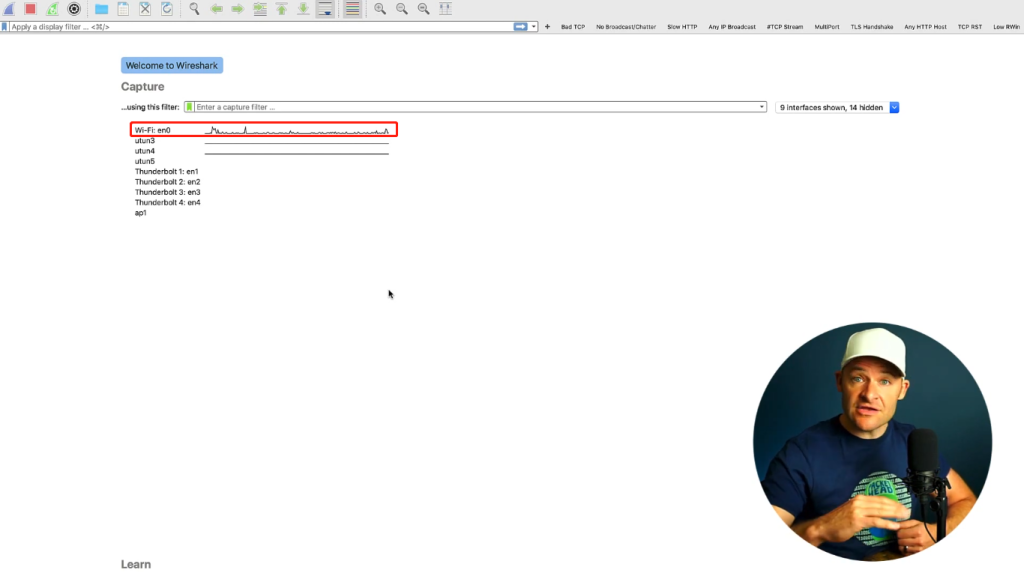This screenshot has width=1024, height=573.
Task: Click the display filter input field
Action: click(261, 27)
